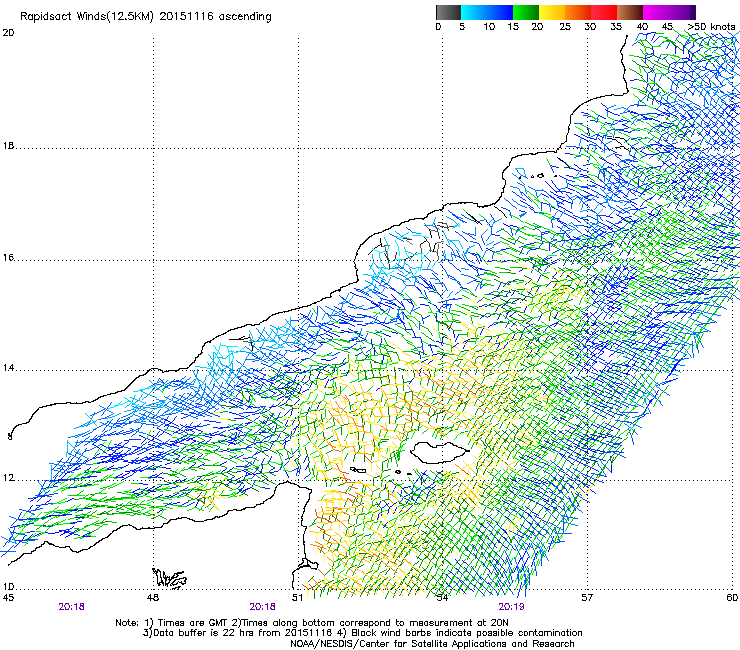The width and height of the screenshot is (740, 650).
Task: Click the brown 35–40 knots legend swatch
Action: pyautogui.click(x=630, y=12)
